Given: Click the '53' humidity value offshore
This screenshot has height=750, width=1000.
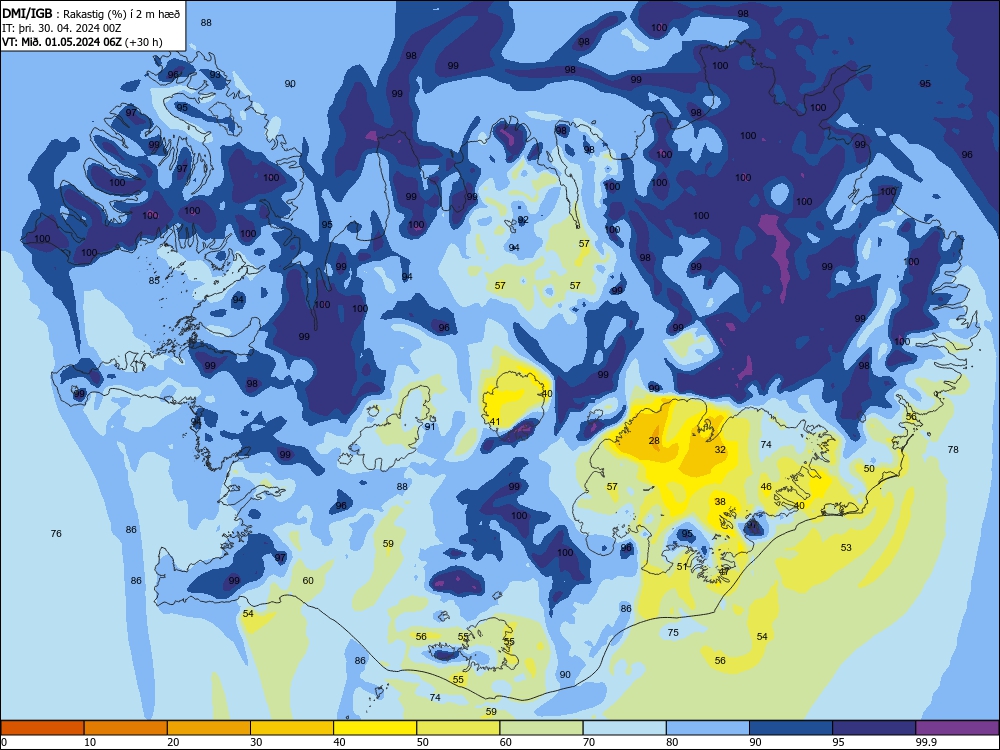Looking at the screenshot, I should [846, 548].
